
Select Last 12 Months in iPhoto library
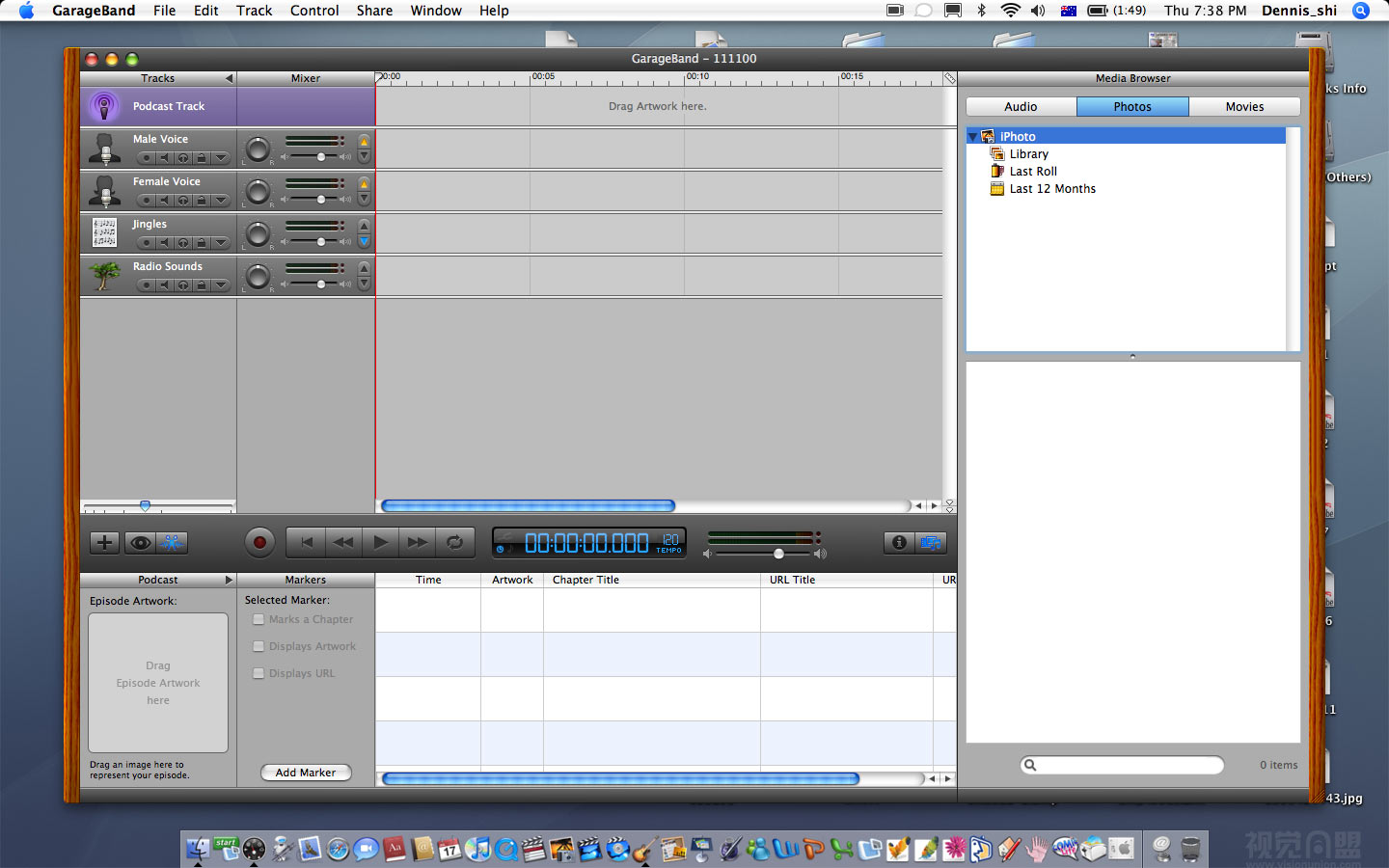click(1052, 188)
